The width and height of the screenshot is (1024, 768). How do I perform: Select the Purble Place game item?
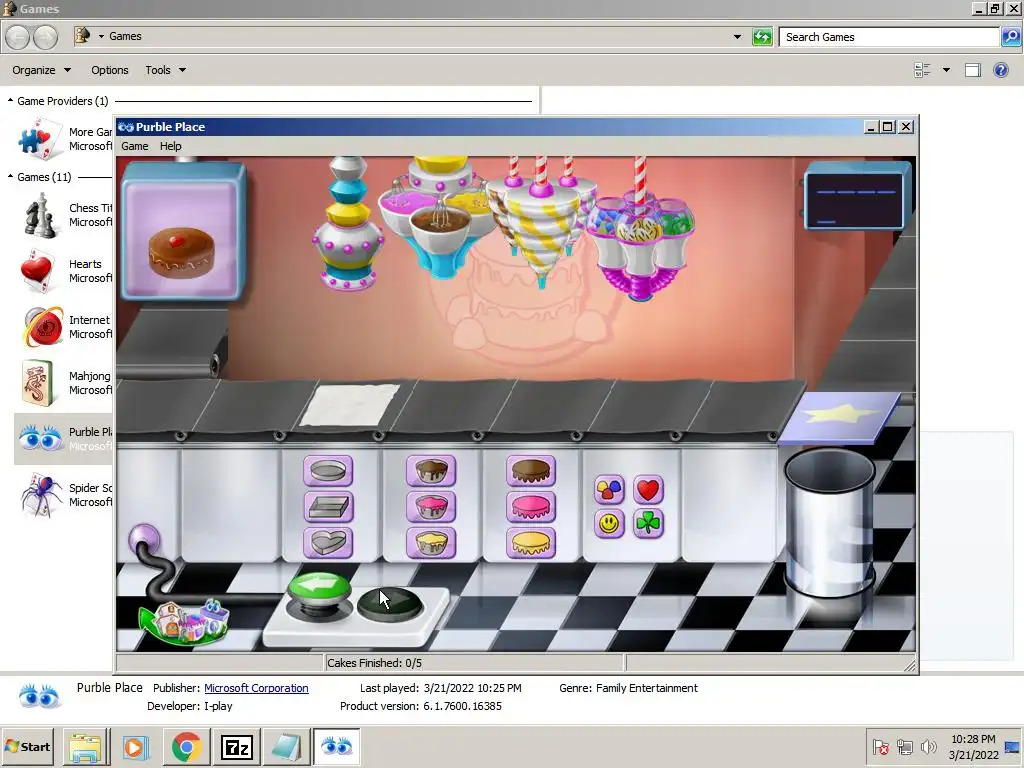tap(64, 439)
